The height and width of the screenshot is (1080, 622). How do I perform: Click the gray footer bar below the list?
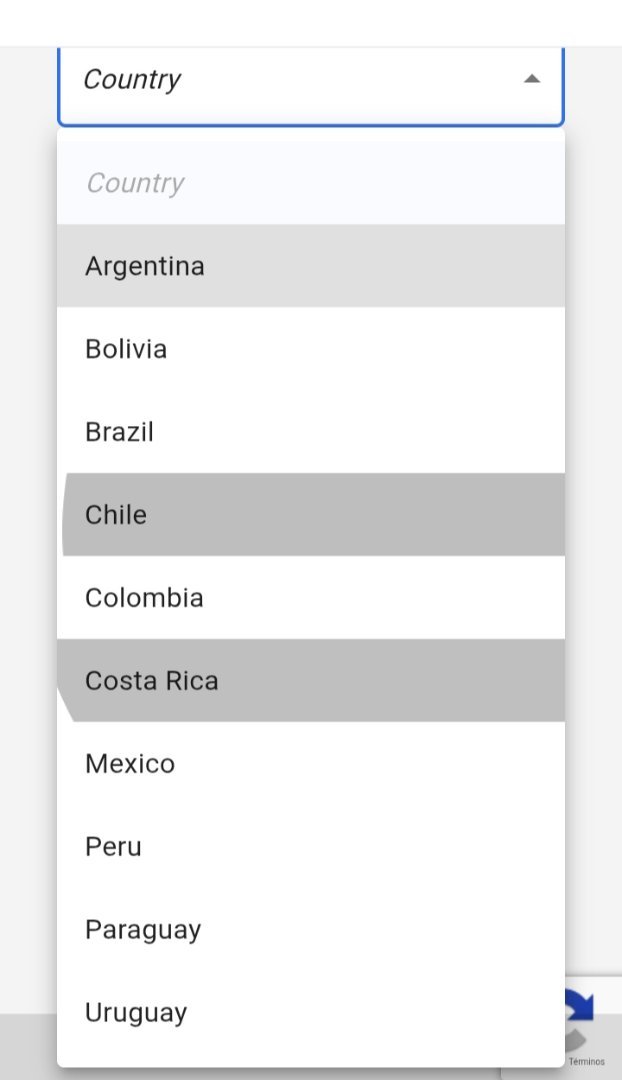28,1046
